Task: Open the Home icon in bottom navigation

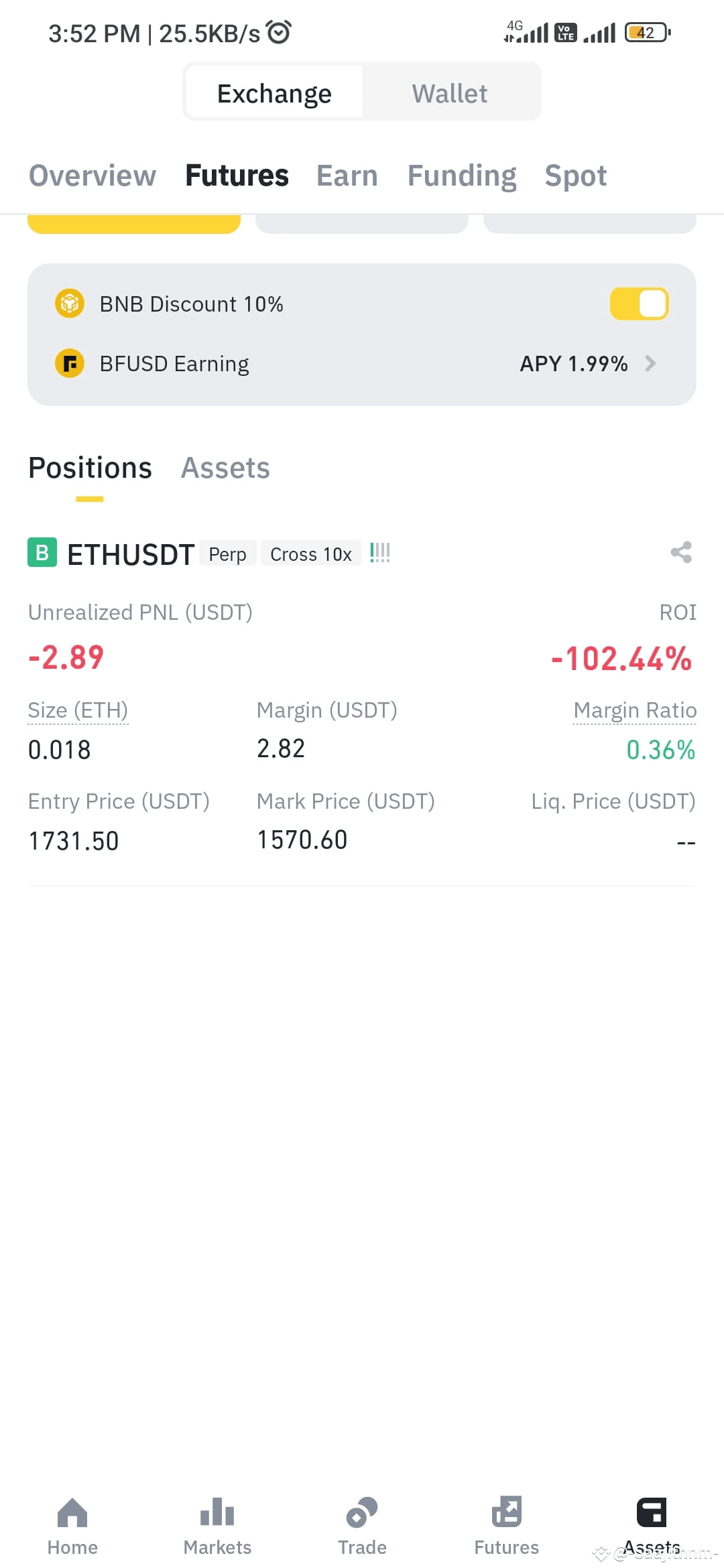Action: pos(72,1512)
